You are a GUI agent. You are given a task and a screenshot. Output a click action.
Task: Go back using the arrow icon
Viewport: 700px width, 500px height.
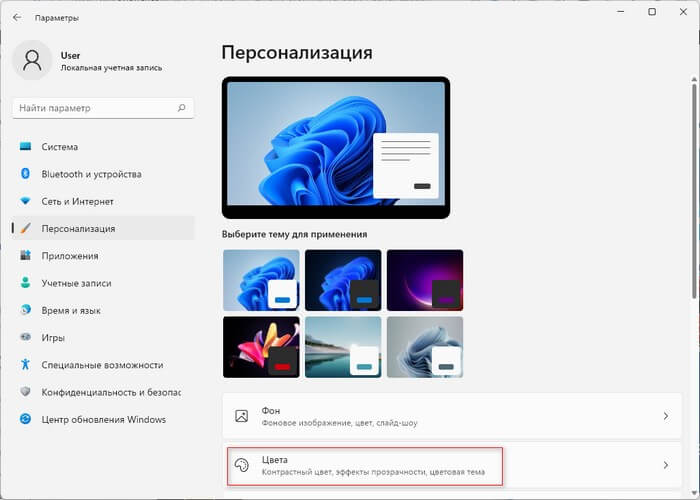coord(17,17)
